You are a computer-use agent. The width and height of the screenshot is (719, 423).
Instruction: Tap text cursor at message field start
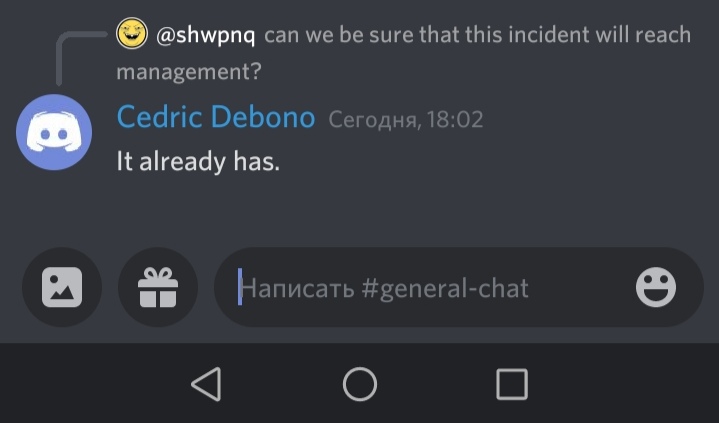pos(240,287)
